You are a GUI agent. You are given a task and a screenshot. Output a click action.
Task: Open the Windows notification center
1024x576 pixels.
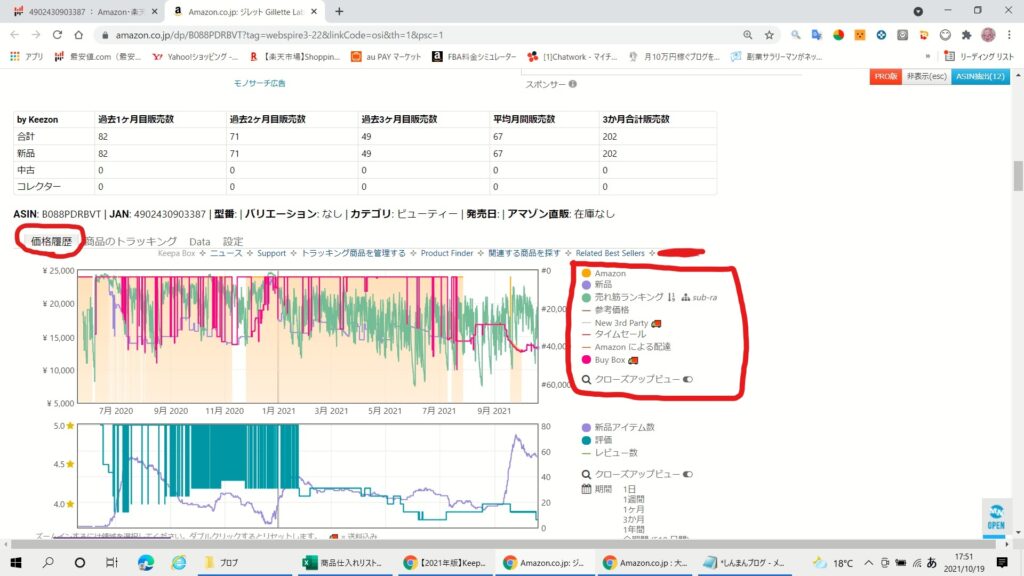click(1002, 562)
